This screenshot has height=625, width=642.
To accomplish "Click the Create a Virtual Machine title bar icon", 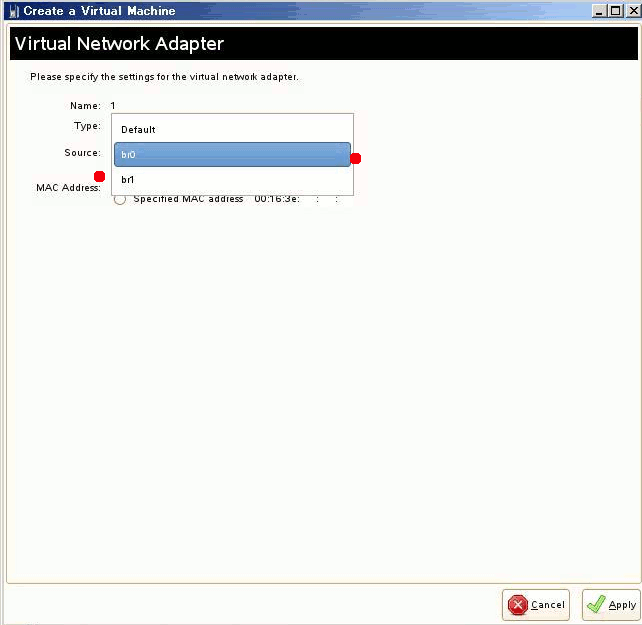I will click(14, 11).
